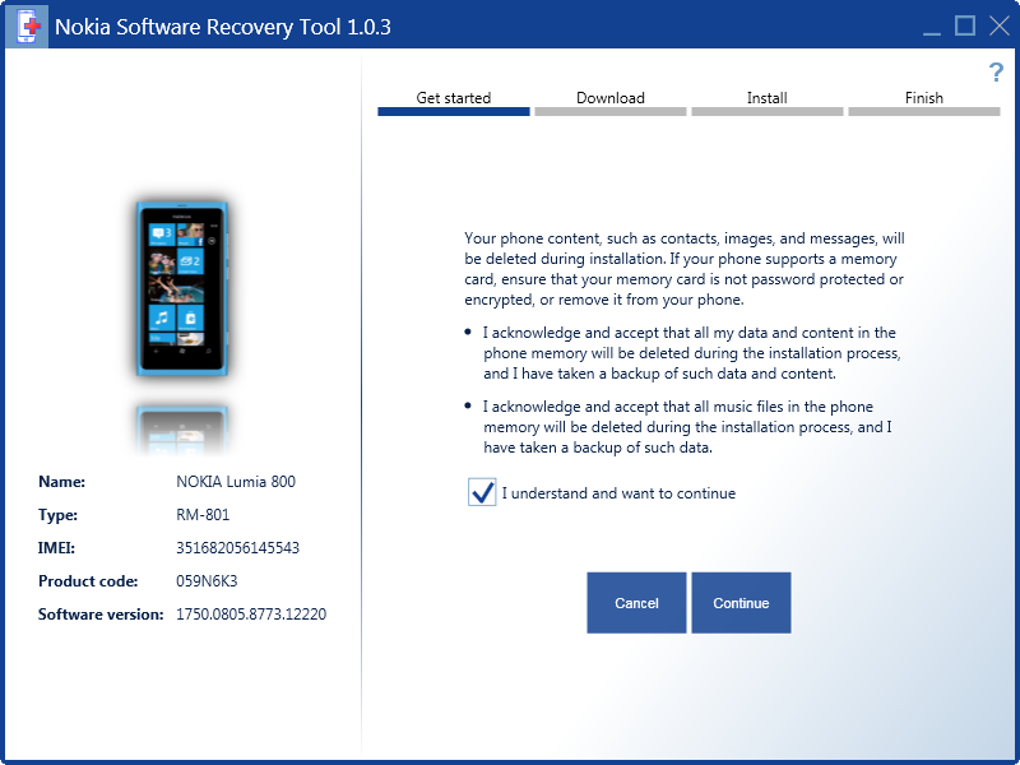The height and width of the screenshot is (765, 1020).
Task: Close the Recovery Tool window
Action: coord(999,26)
